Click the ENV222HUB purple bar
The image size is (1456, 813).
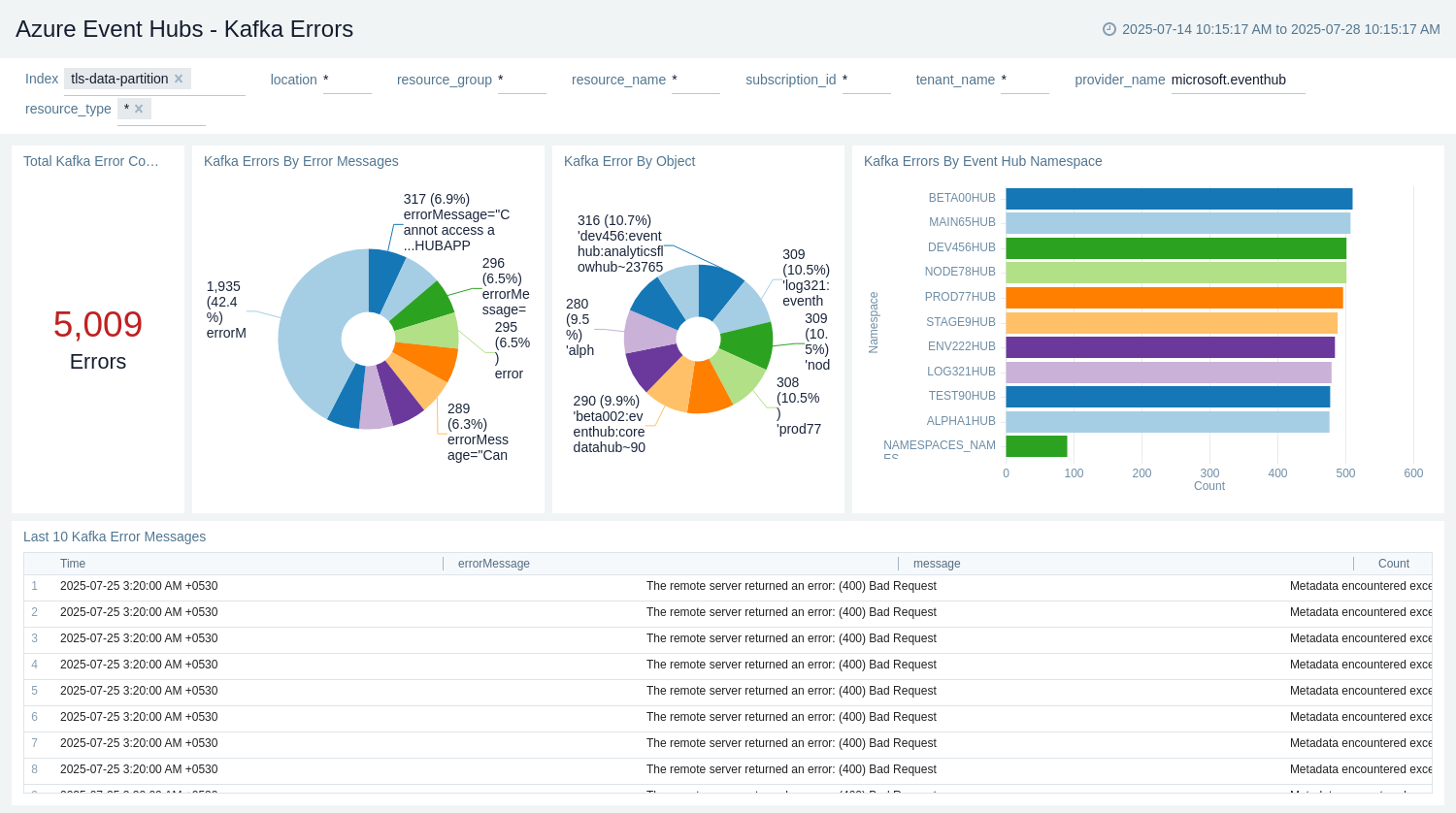point(1170,347)
